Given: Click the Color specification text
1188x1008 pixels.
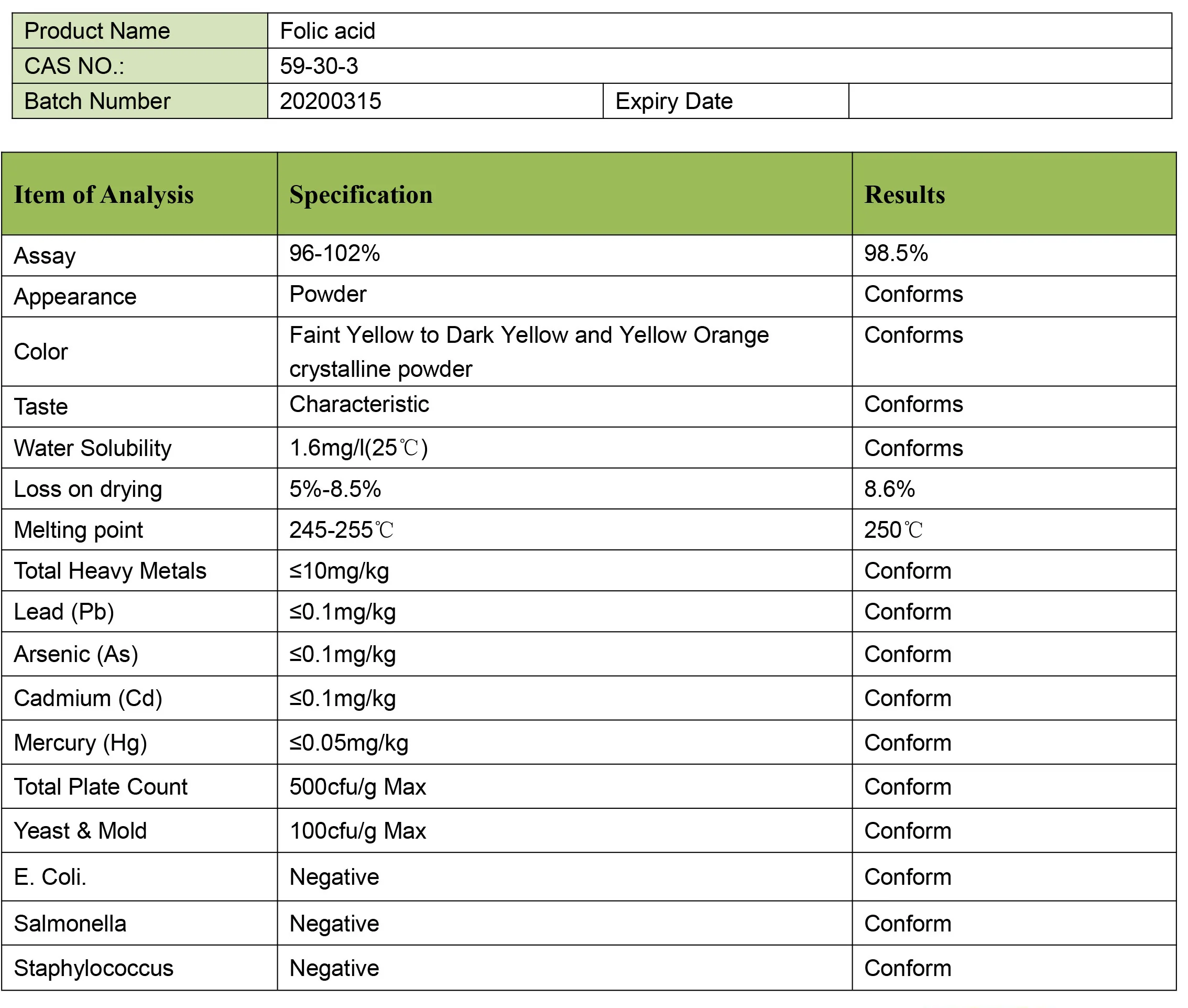Looking at the screenshot, I should (x=528, y=351).
